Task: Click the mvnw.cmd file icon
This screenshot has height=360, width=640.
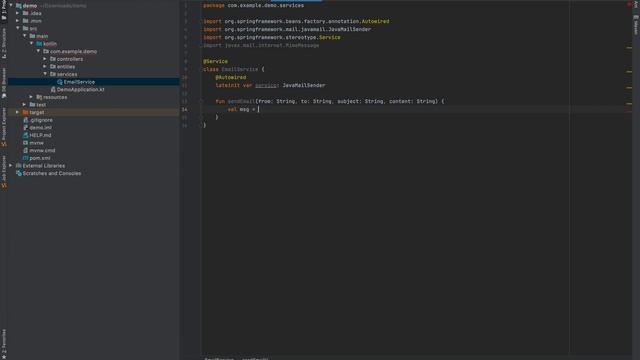Action: click(x=25, y=150)
